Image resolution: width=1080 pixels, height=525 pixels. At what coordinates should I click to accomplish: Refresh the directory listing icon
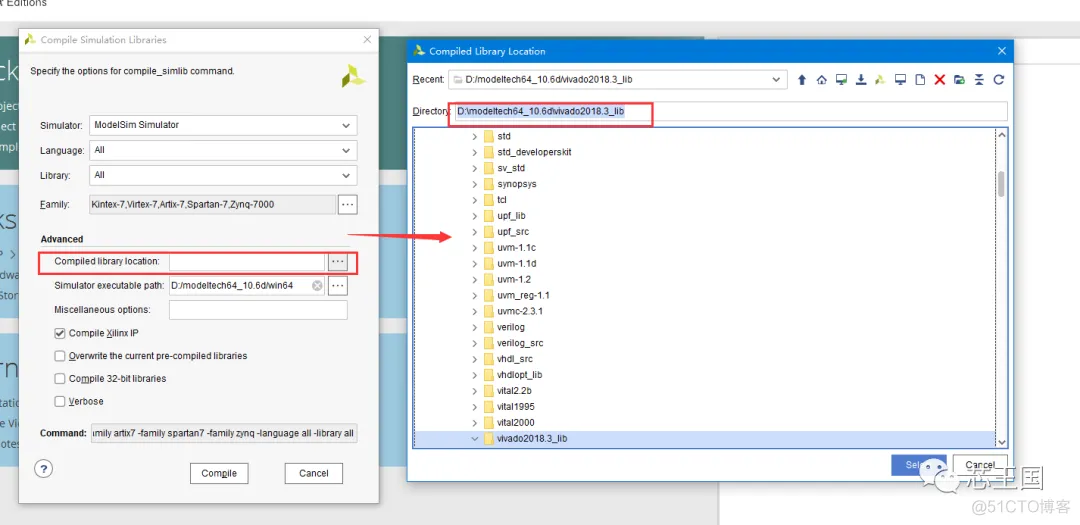coord(999,80)
